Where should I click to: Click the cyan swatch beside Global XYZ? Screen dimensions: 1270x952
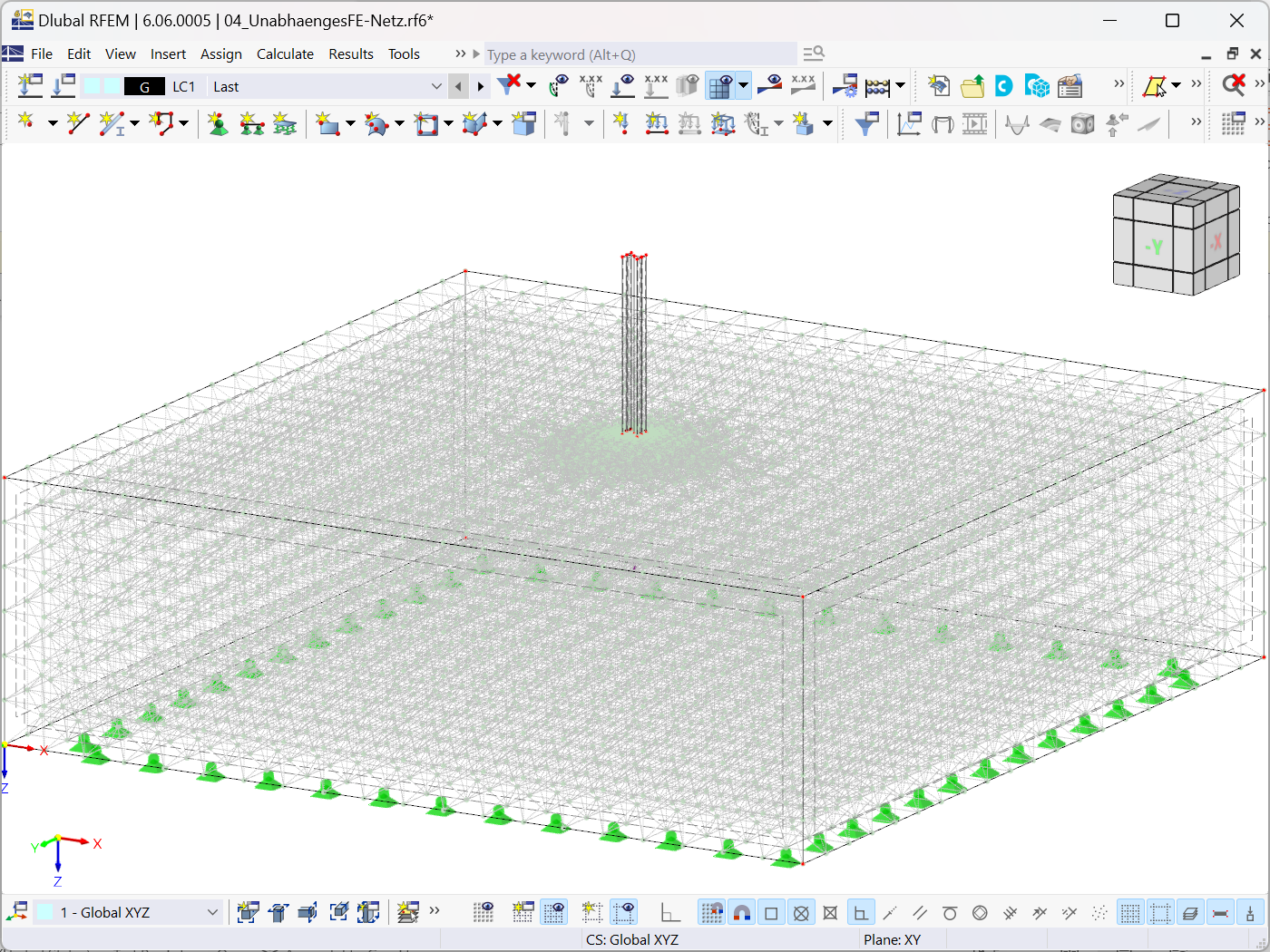pos(44,912)
